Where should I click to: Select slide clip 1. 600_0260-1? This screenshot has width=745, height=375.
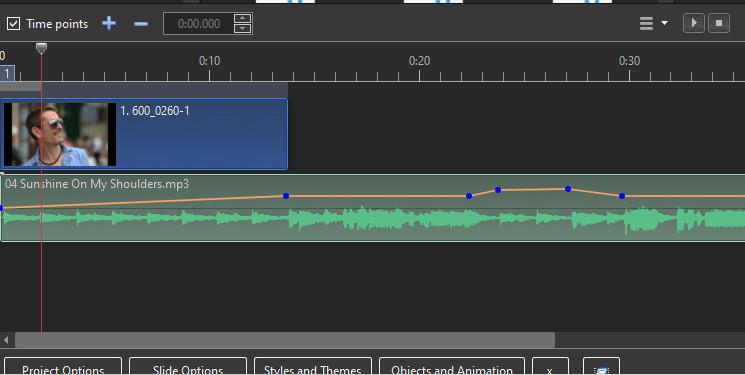[x=143, y=134]
